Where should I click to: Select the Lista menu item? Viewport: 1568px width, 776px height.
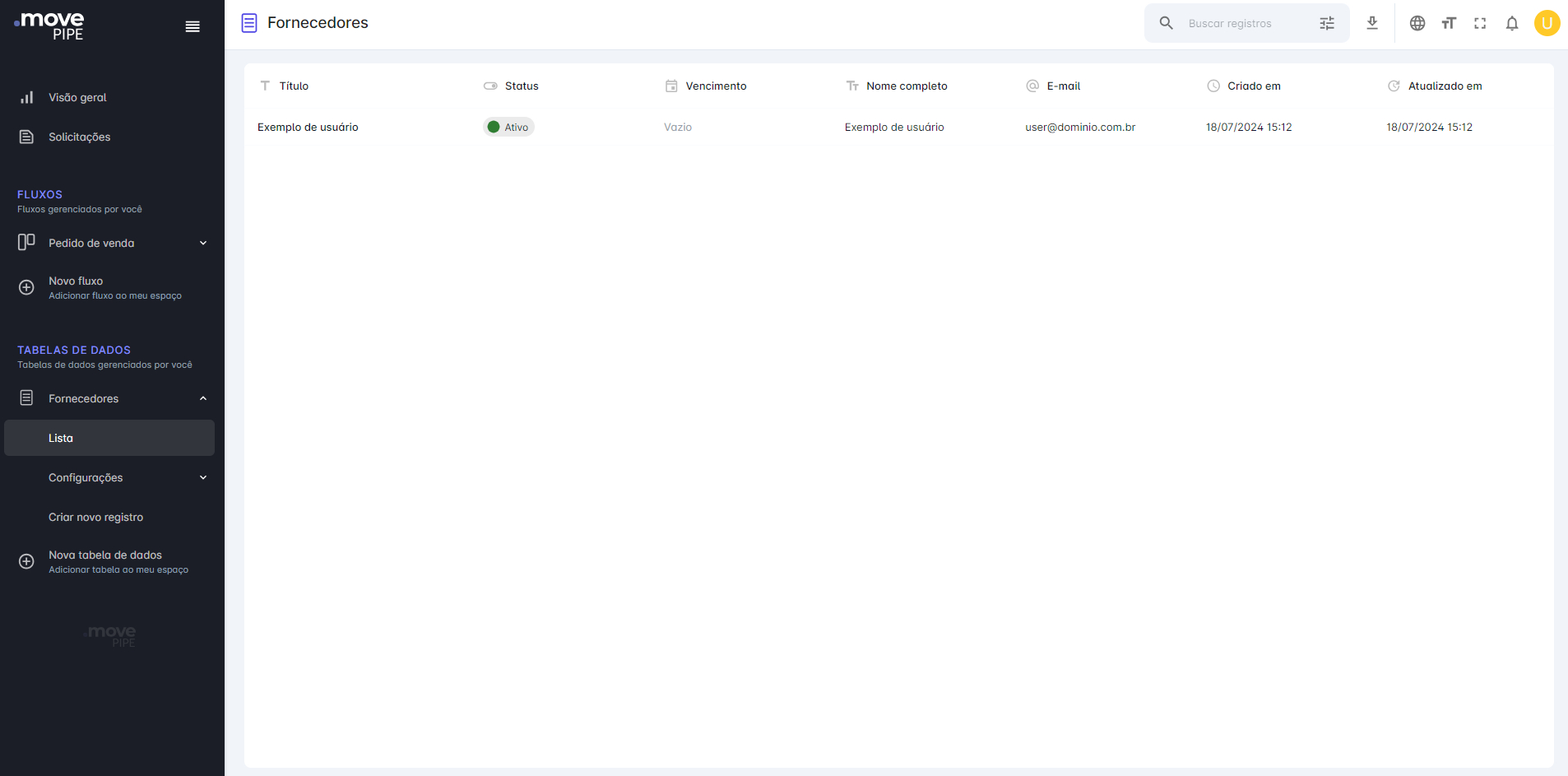pos(109,438)
